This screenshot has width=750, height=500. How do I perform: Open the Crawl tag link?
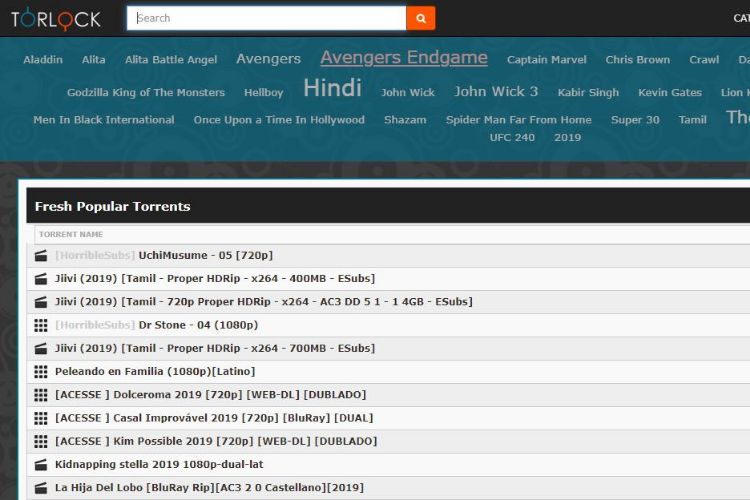[704, 60]
